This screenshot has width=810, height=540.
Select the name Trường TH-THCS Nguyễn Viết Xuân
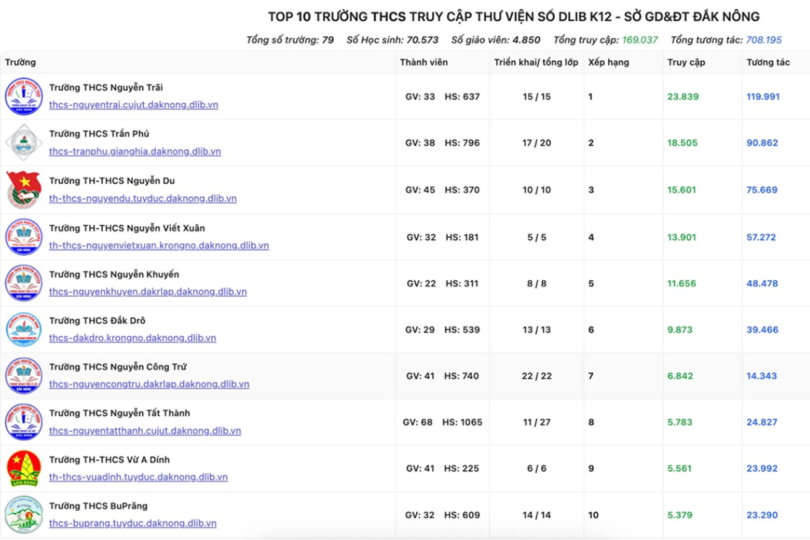point(127,228)
